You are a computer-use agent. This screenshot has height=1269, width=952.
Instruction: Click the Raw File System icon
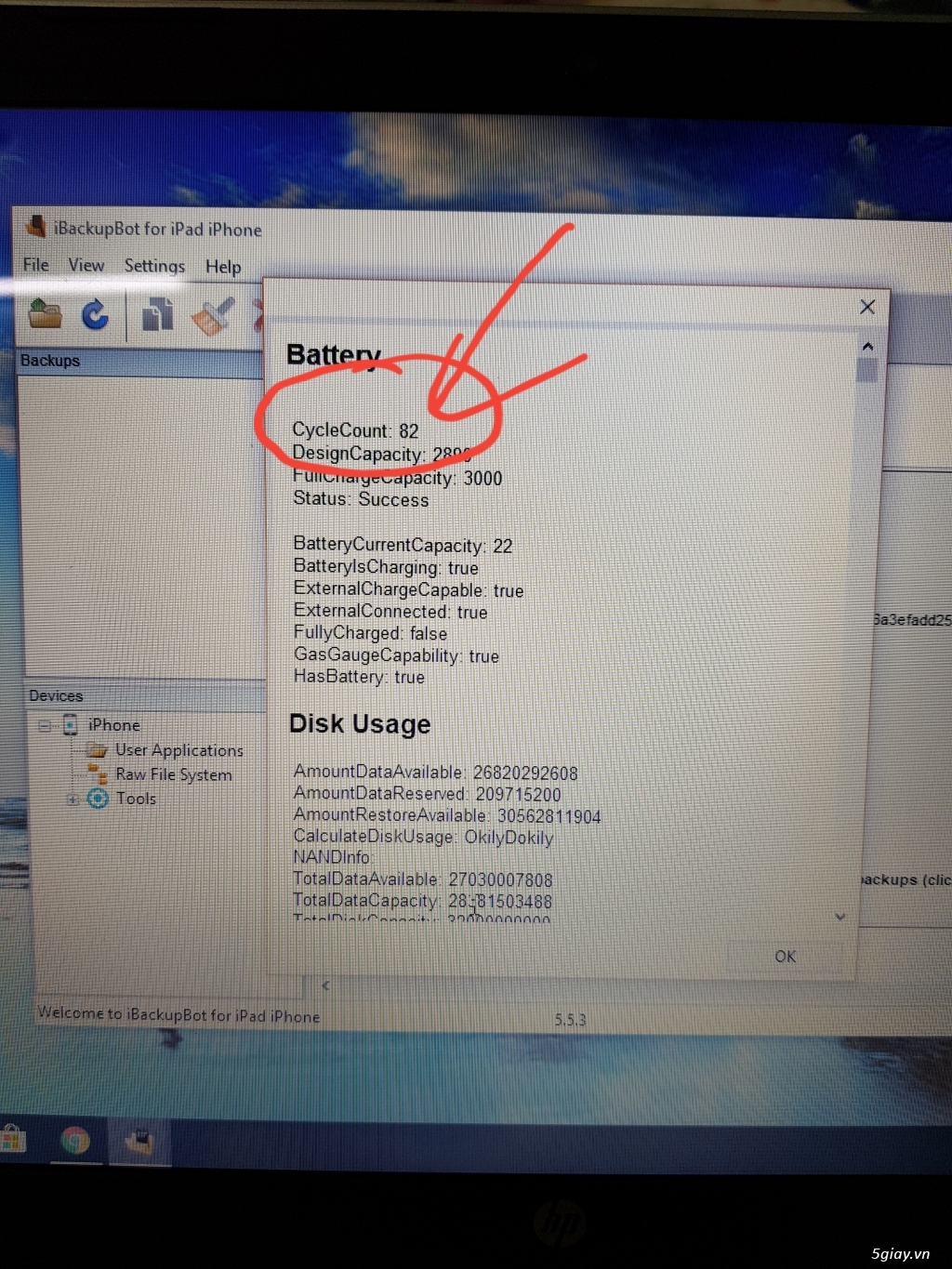[98, 773]
